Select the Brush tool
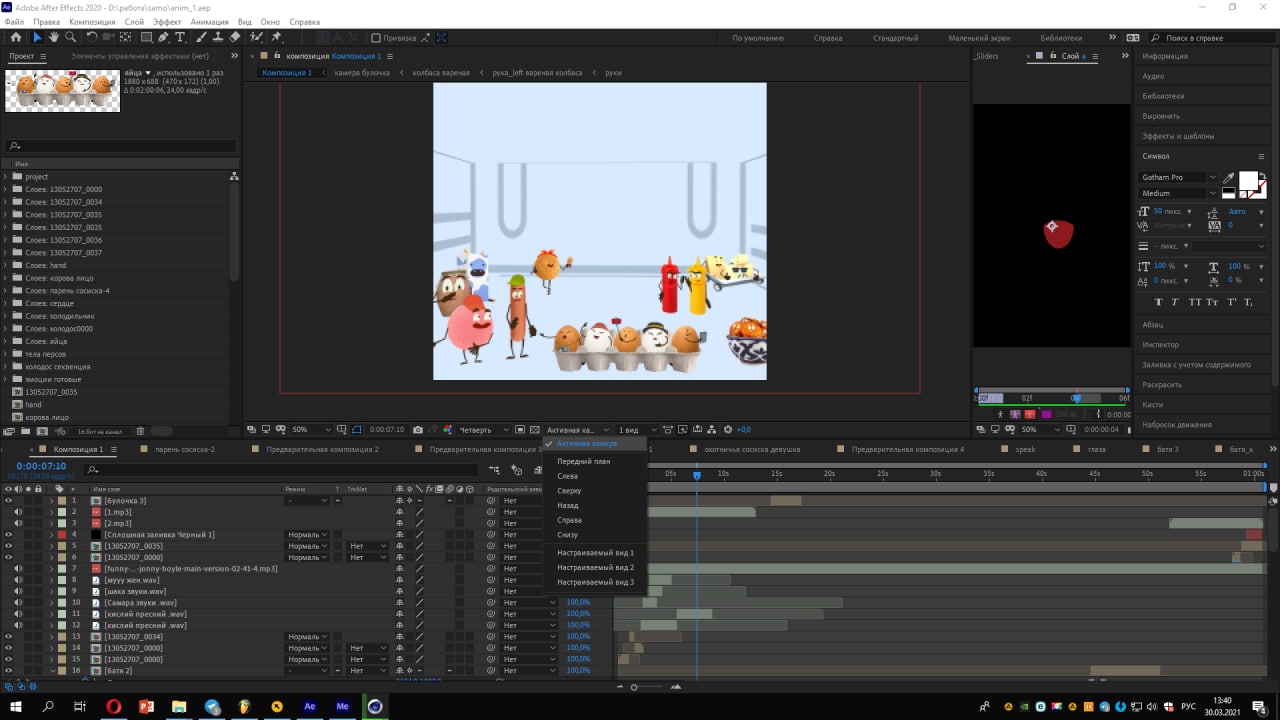The image size is (1280, 720). 202,37
